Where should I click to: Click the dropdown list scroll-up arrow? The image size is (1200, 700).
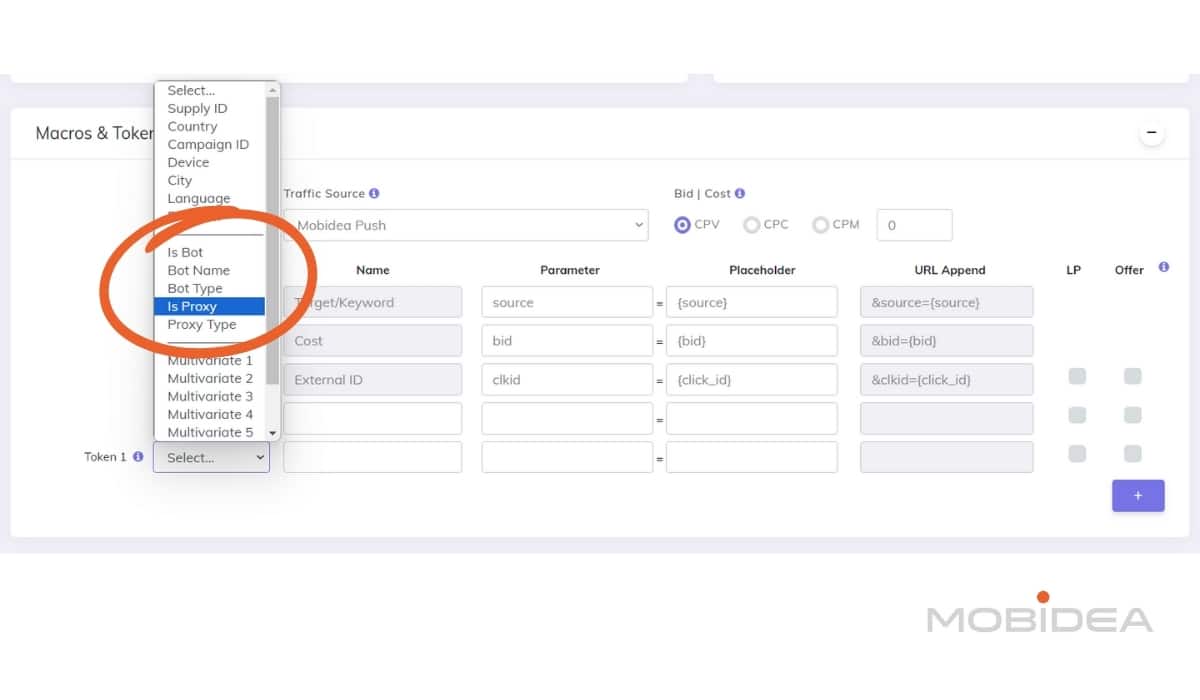click(x=273, y=90)
